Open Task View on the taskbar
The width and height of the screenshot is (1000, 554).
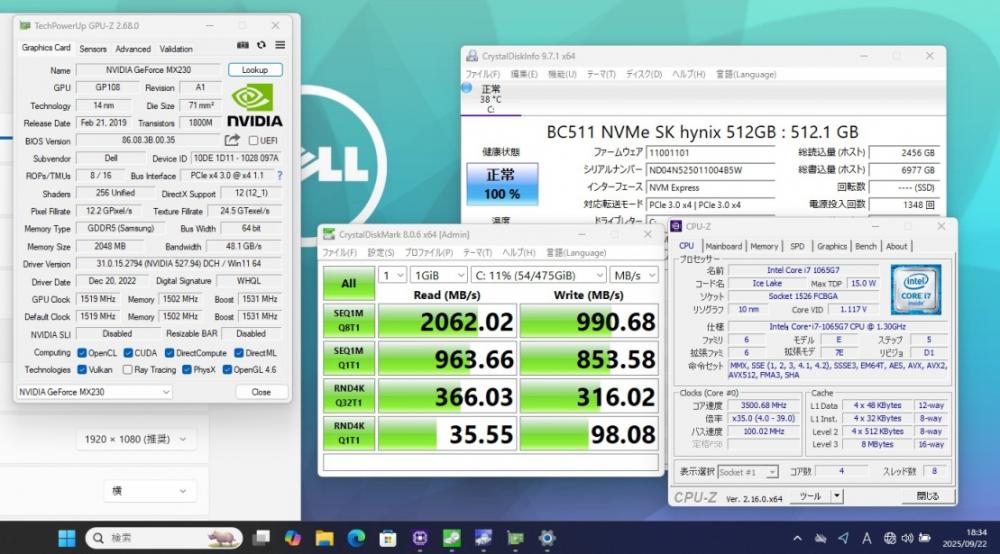261,538
